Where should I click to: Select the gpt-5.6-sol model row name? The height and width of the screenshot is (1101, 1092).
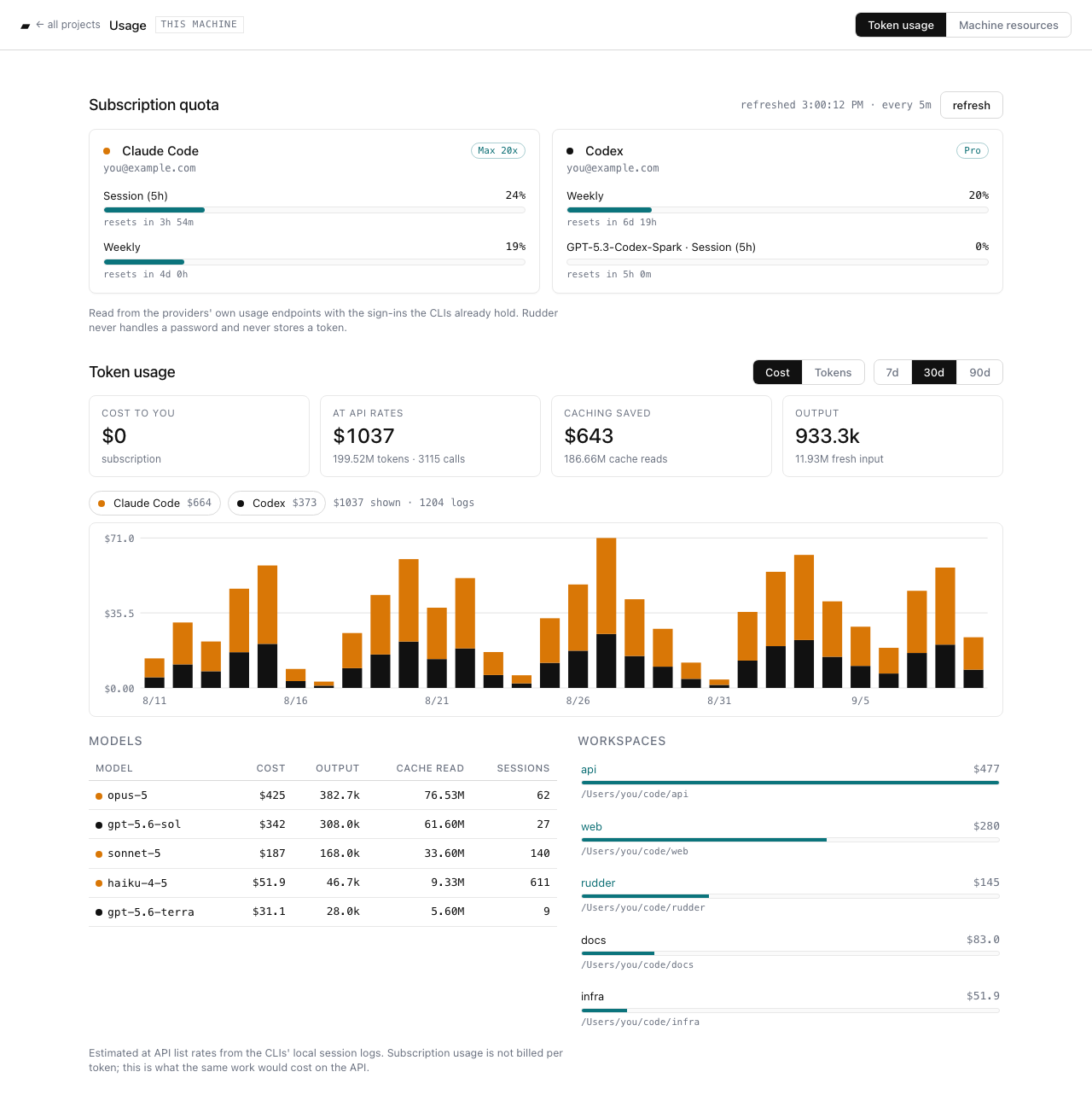click(144, 824)
